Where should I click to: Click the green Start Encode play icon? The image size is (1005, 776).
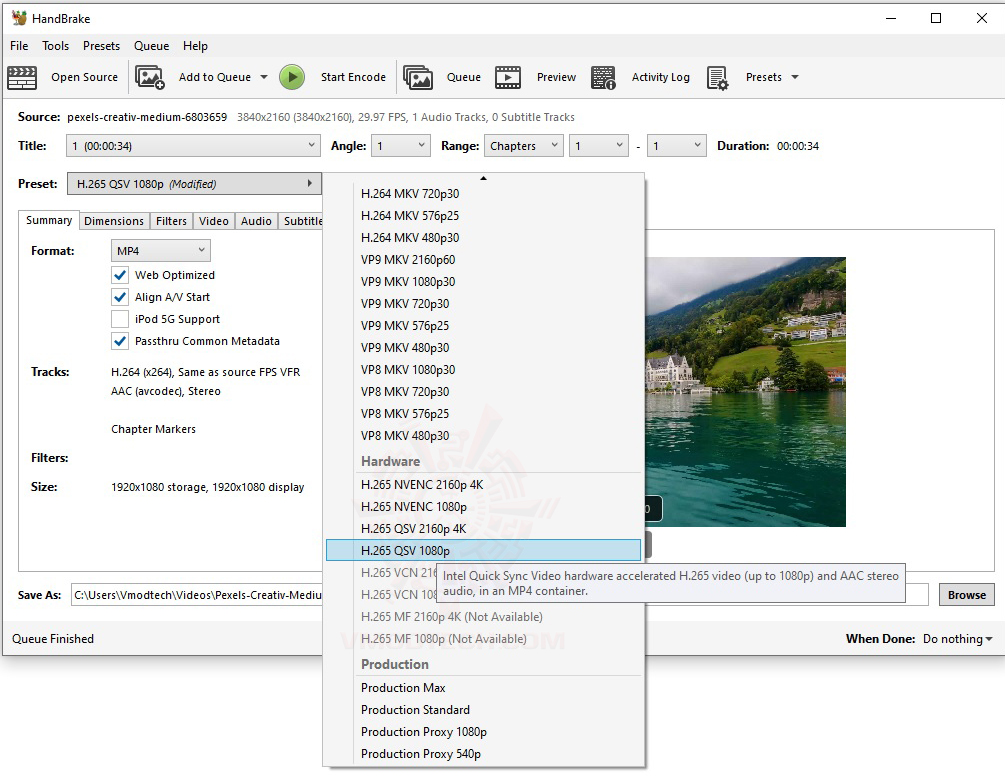coord(292,78)
